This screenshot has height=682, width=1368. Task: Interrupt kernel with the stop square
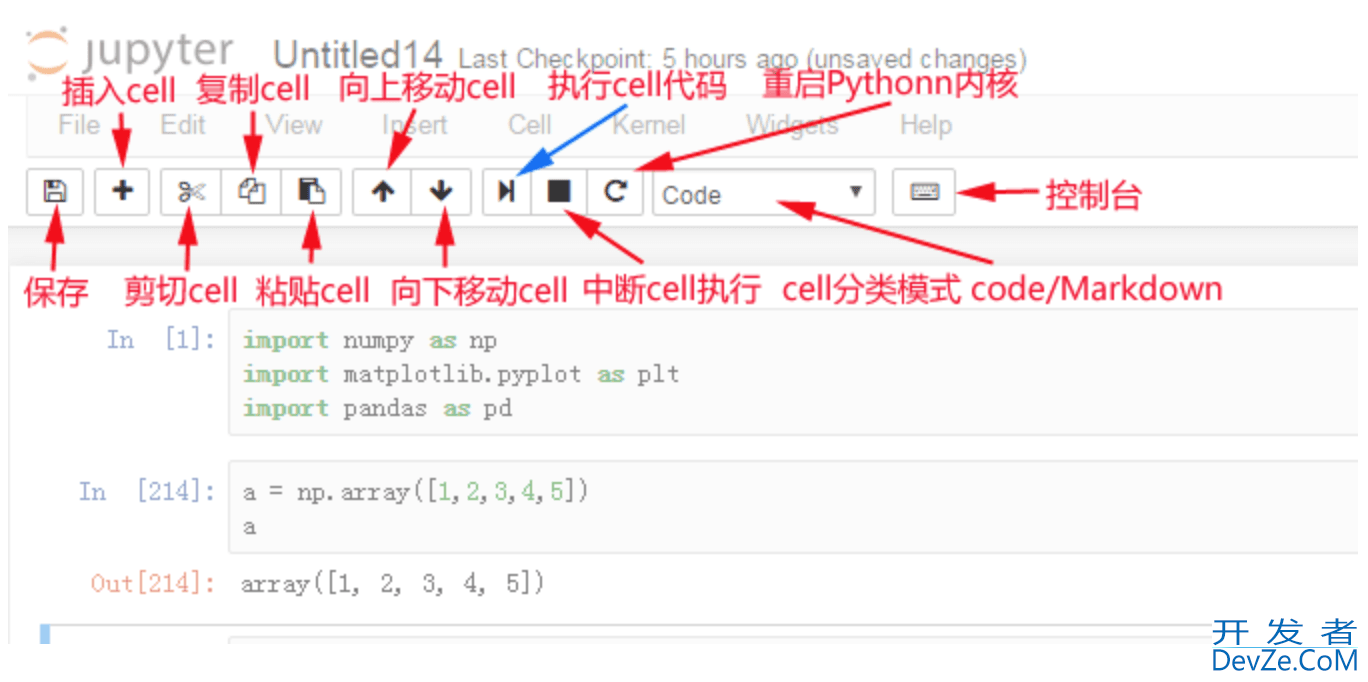(559, 191)
